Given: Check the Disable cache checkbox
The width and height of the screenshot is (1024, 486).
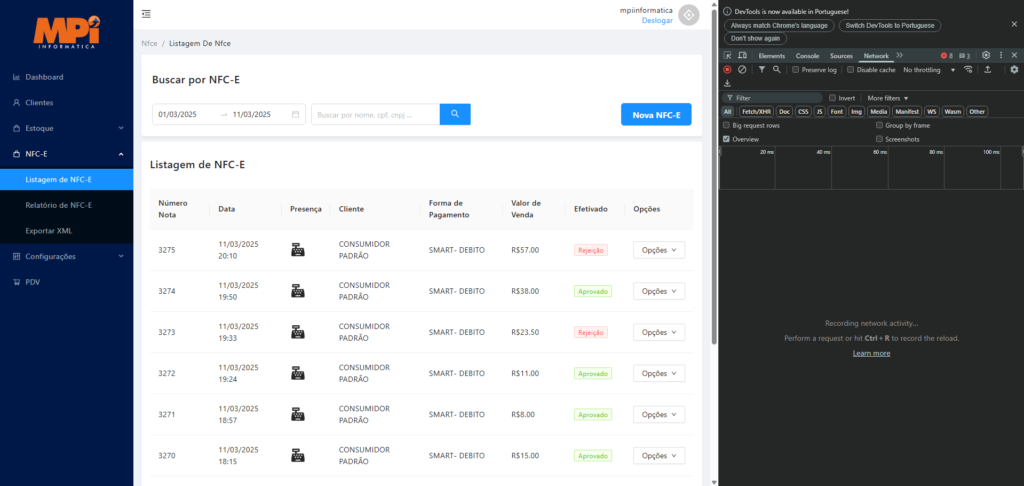Looking at the screenshot, I should tap(851, 70).
